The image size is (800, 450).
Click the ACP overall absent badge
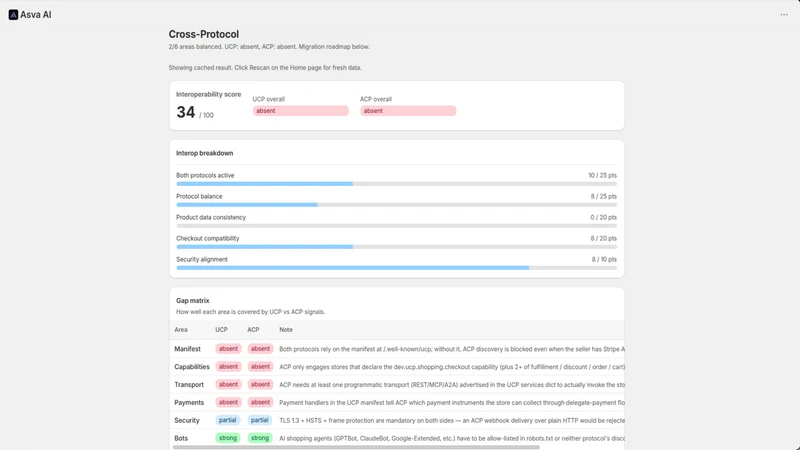[x=408, y=111]
